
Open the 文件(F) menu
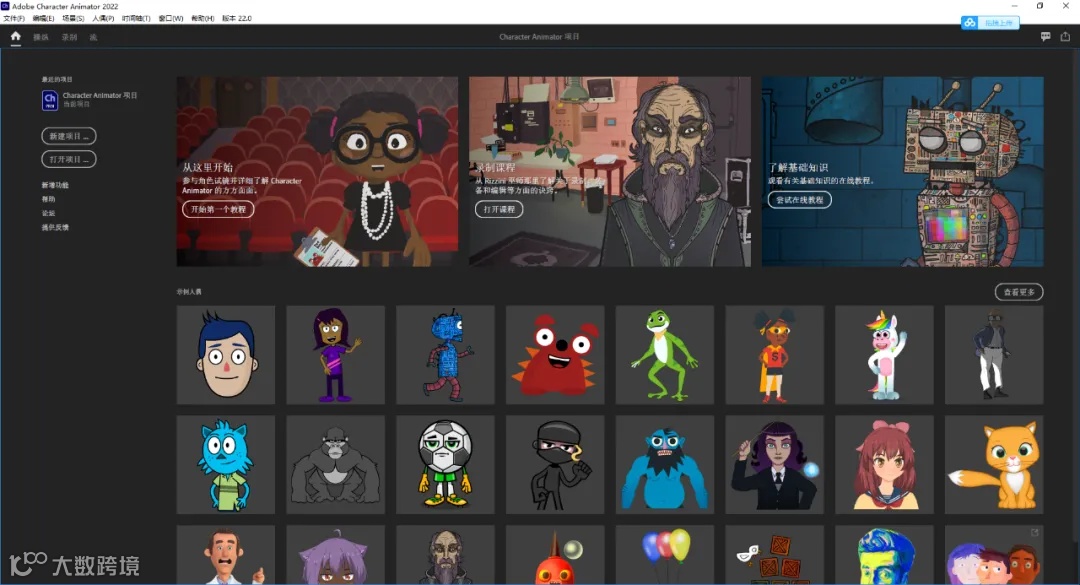click(x=14, y=18)
